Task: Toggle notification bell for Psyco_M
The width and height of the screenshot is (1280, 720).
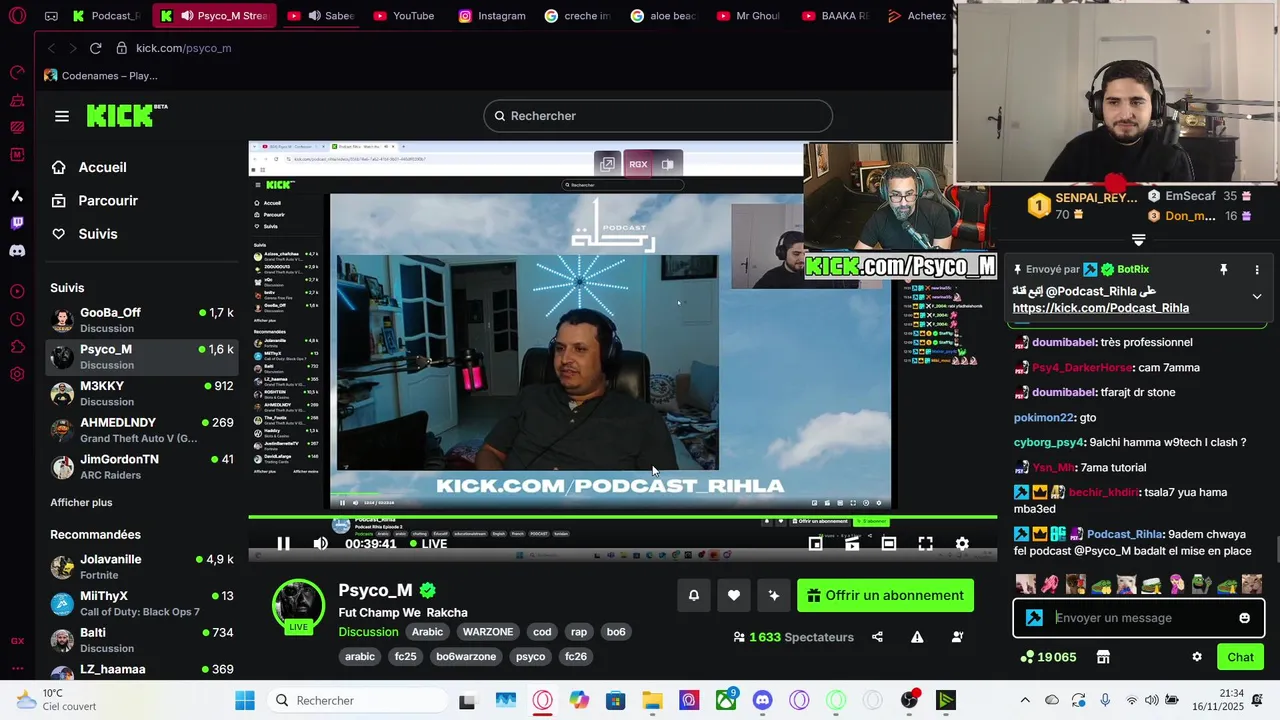Action: (694, 595)
